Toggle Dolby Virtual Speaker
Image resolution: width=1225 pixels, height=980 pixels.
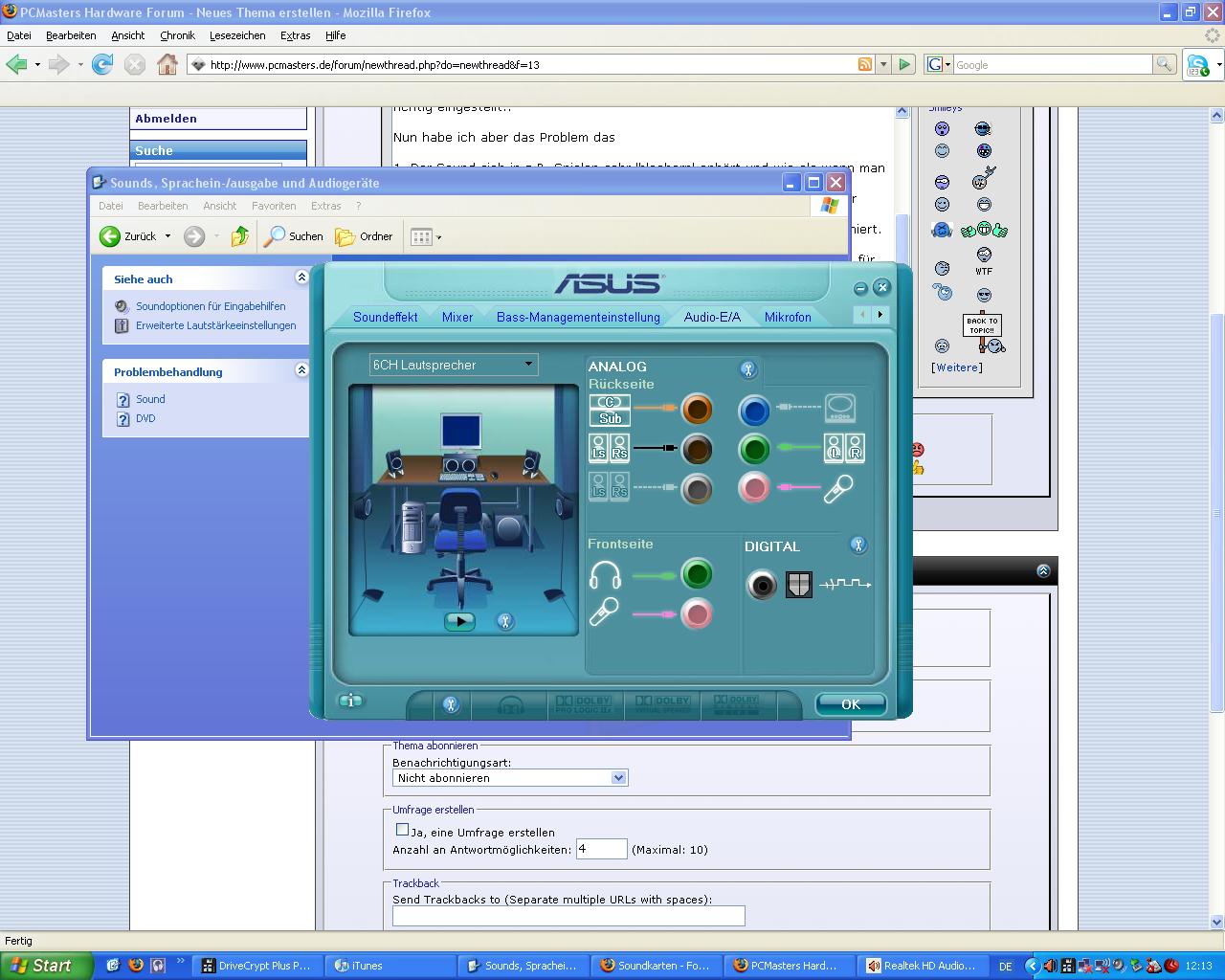tap(662, 705)
